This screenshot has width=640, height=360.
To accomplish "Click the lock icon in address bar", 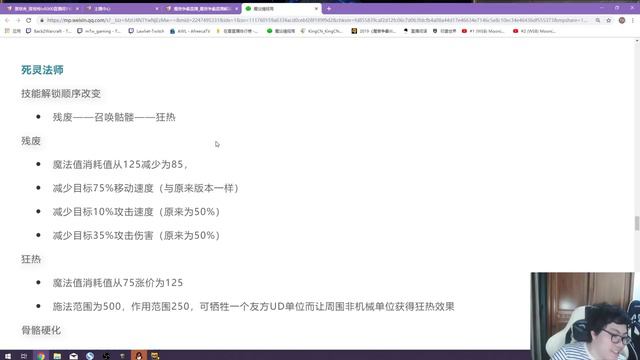I will 41,20.
